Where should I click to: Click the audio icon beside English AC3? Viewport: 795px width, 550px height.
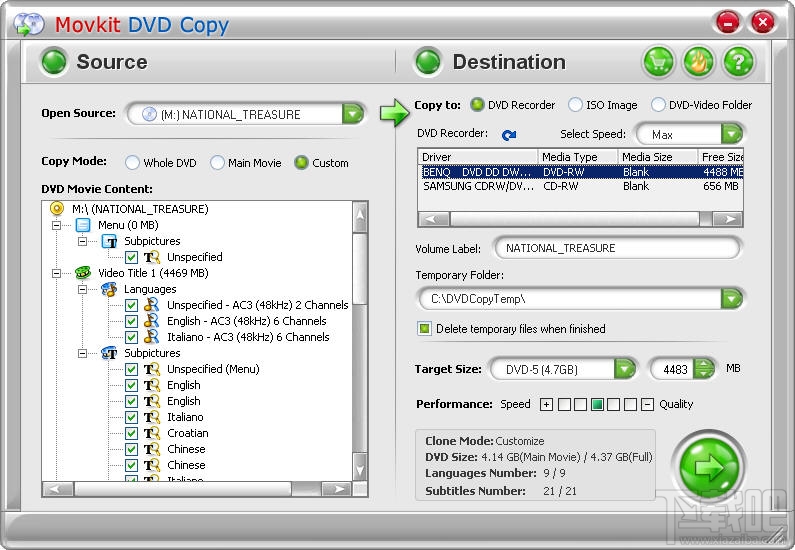click(152, 321)
